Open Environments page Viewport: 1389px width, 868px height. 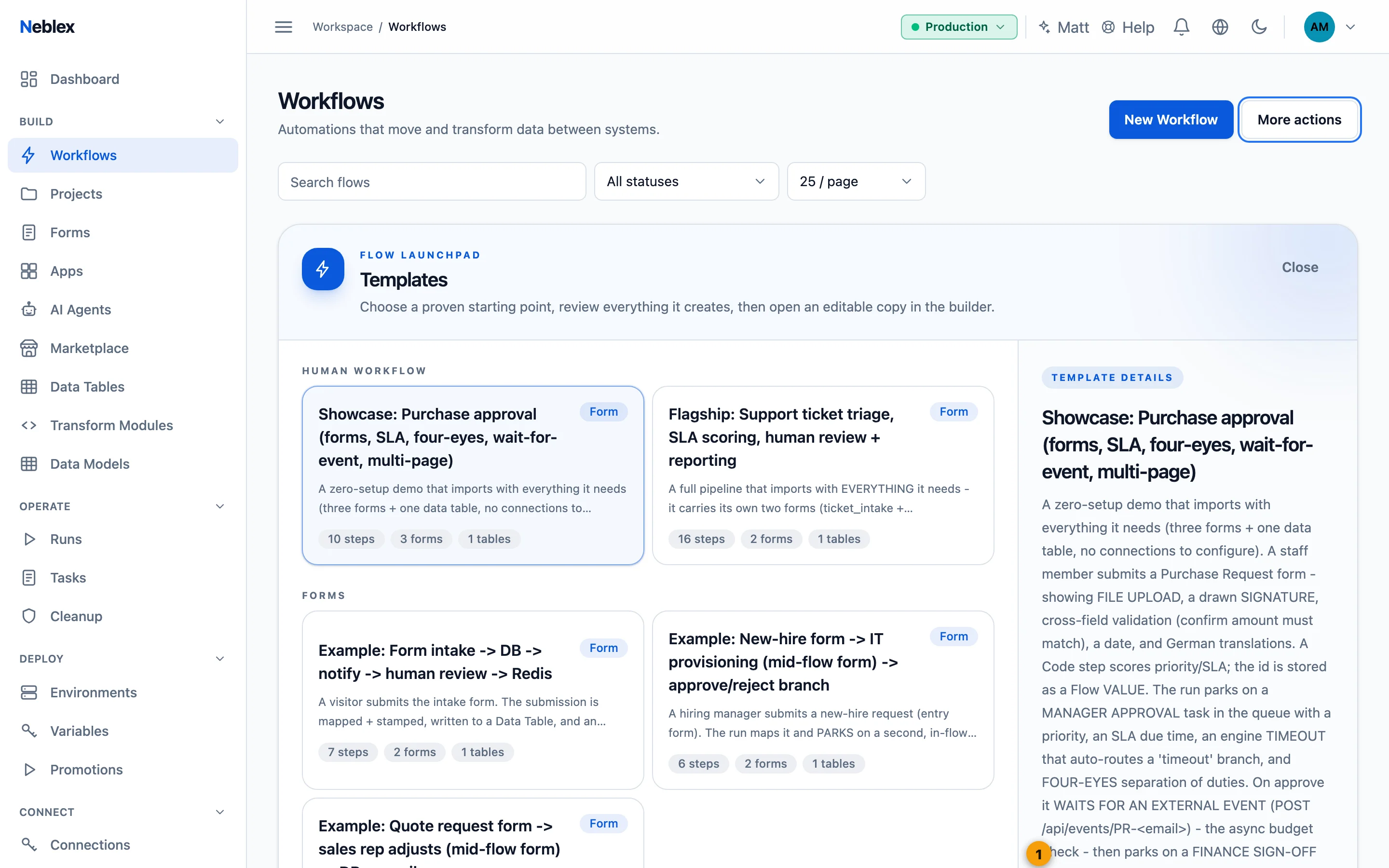123,692
